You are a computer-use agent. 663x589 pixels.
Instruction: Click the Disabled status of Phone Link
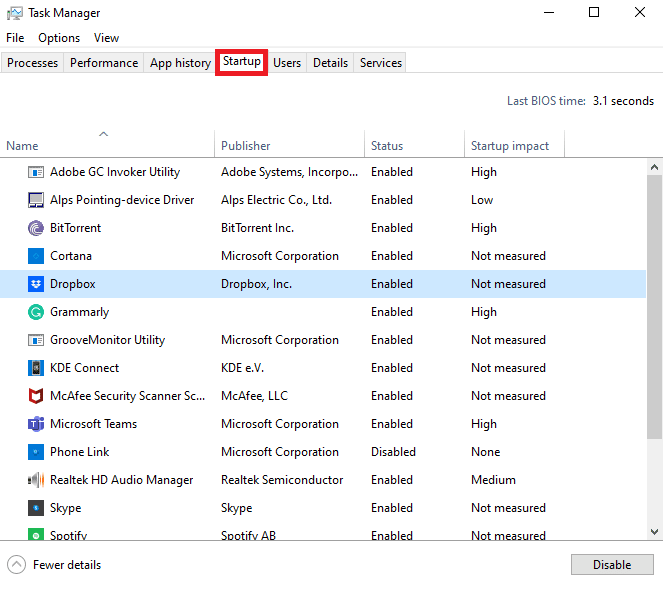(393, 452)
